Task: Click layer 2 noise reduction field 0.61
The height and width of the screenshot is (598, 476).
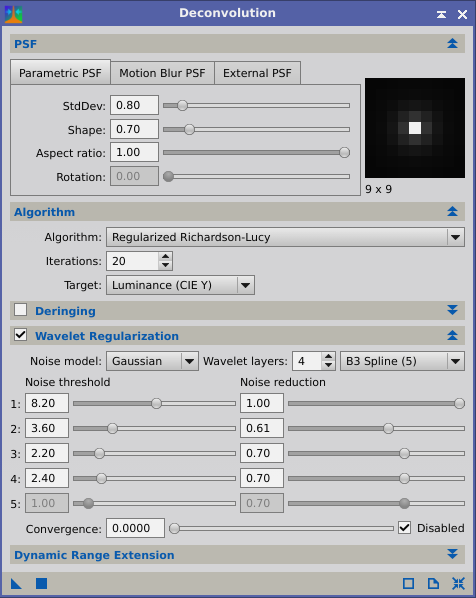Action: pyautogui.click(x=262, y=428)
